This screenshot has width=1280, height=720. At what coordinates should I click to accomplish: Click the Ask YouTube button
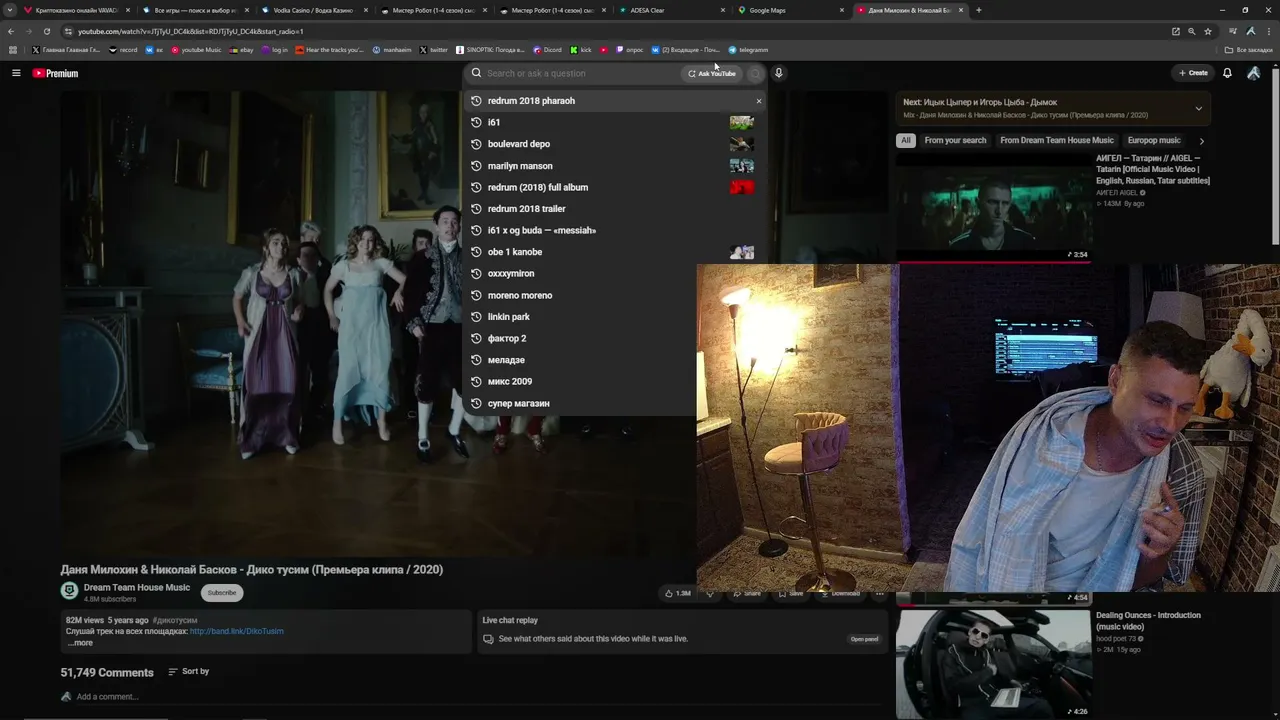click(712, 73)
